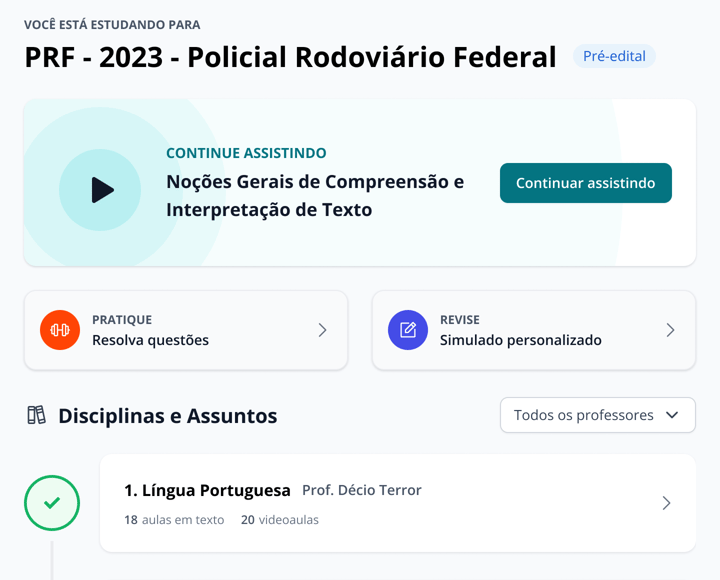The width and height of the screenshot is (720, 580).
Task: Expand Resolva questões with the chevron arrow
Action: click(x=322, y=330)
